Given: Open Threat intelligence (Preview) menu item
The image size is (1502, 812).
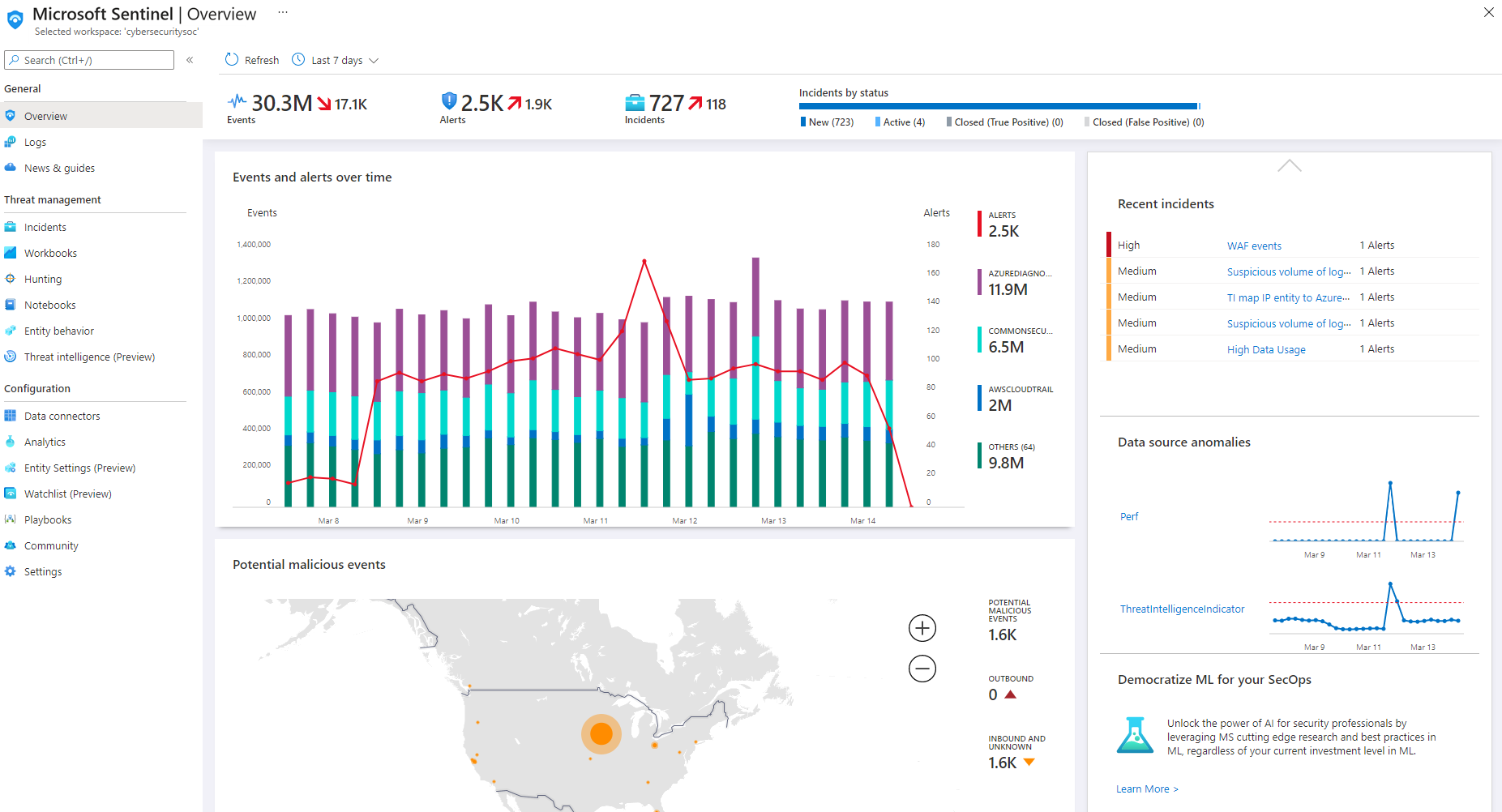Looking at the screenshot, I should point(101,357).
